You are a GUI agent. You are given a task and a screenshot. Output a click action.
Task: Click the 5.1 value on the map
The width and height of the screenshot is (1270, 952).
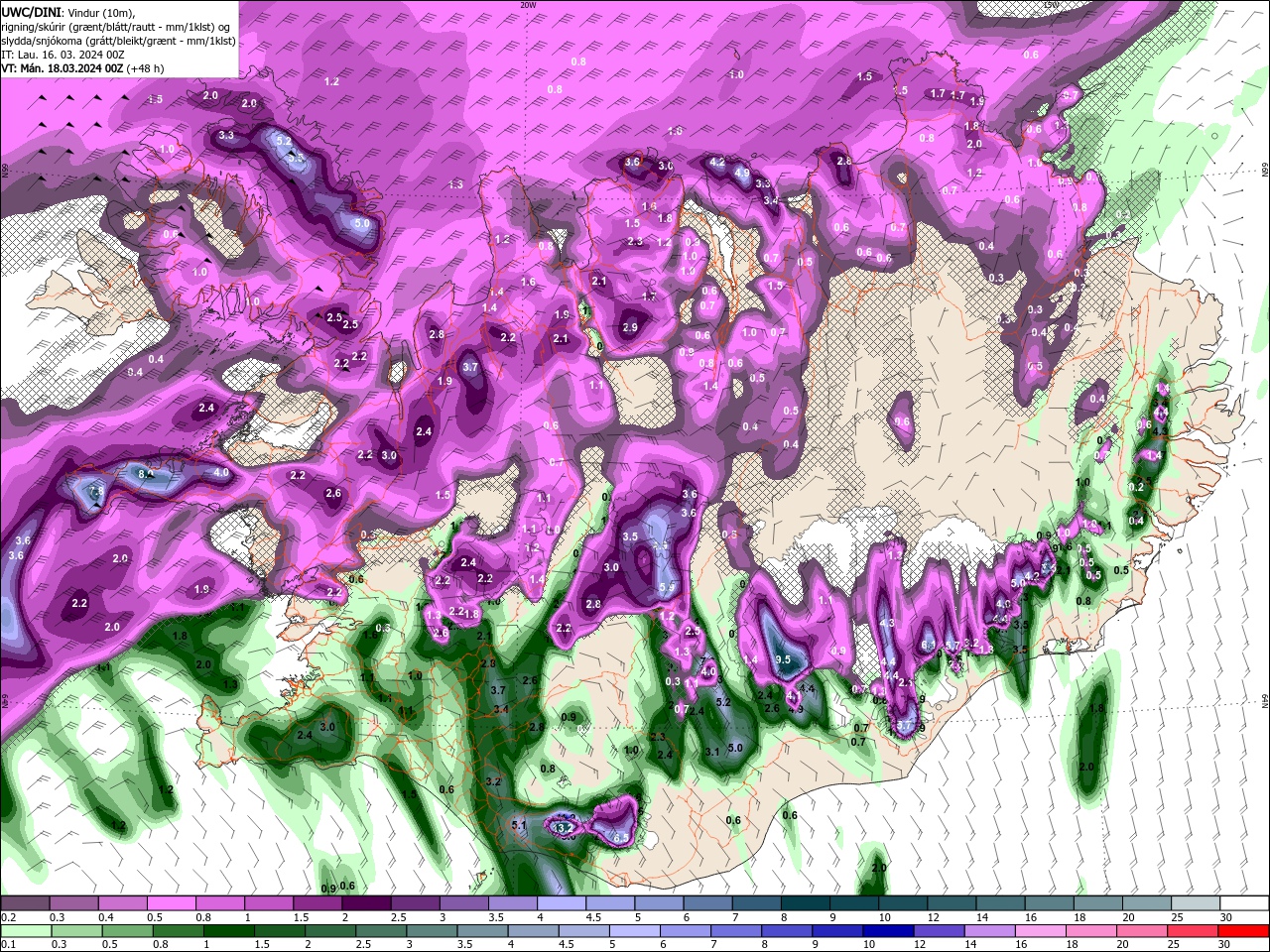518,825
